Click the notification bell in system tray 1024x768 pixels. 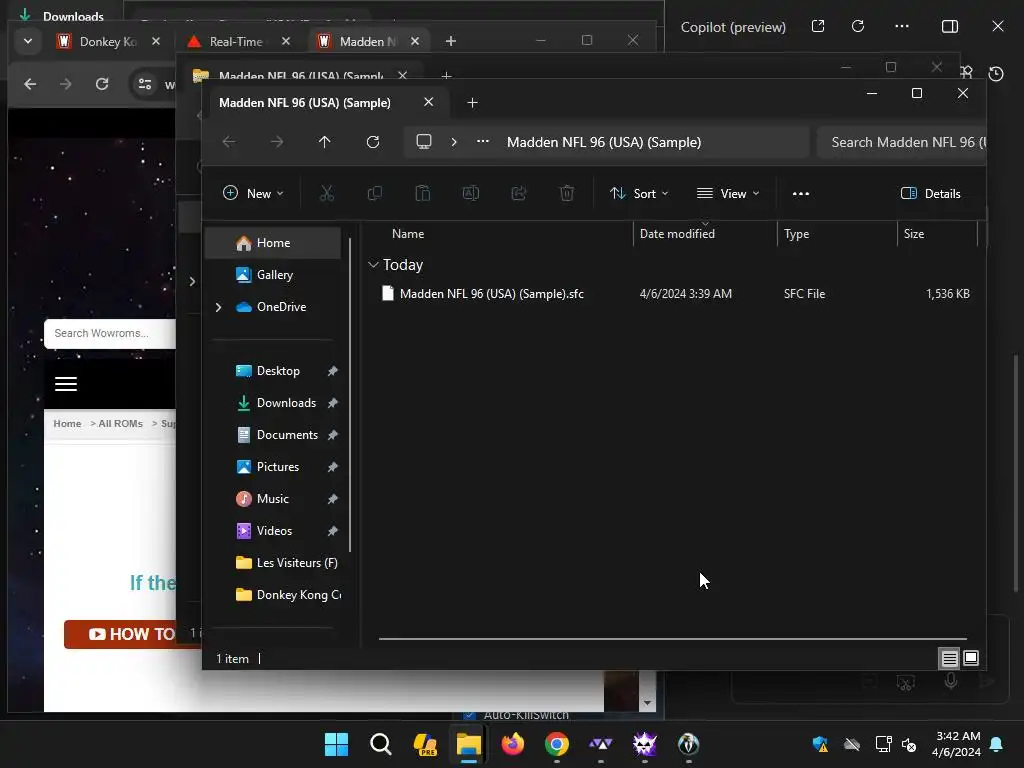[997, 744]
